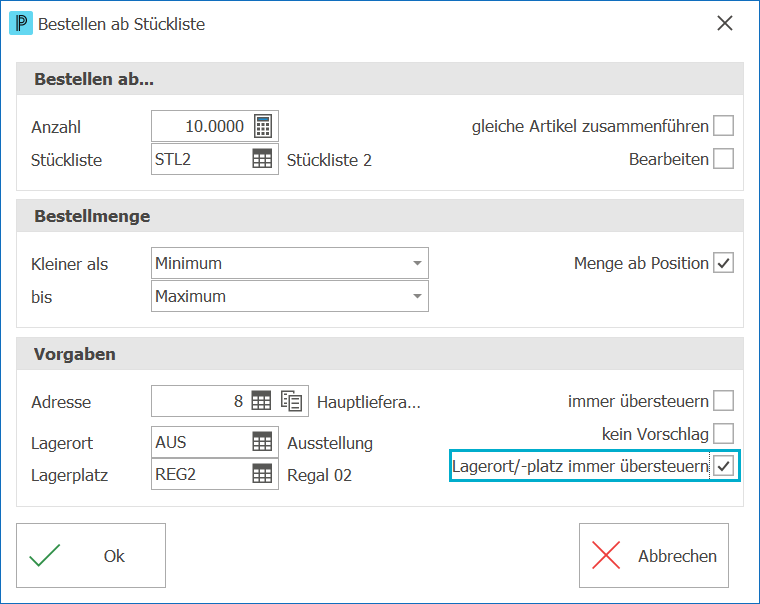Open the Kleiner als Minimum dropdown
Image resolution: width=760 pixels, height=604 pixels.
(x=290, y=263)
